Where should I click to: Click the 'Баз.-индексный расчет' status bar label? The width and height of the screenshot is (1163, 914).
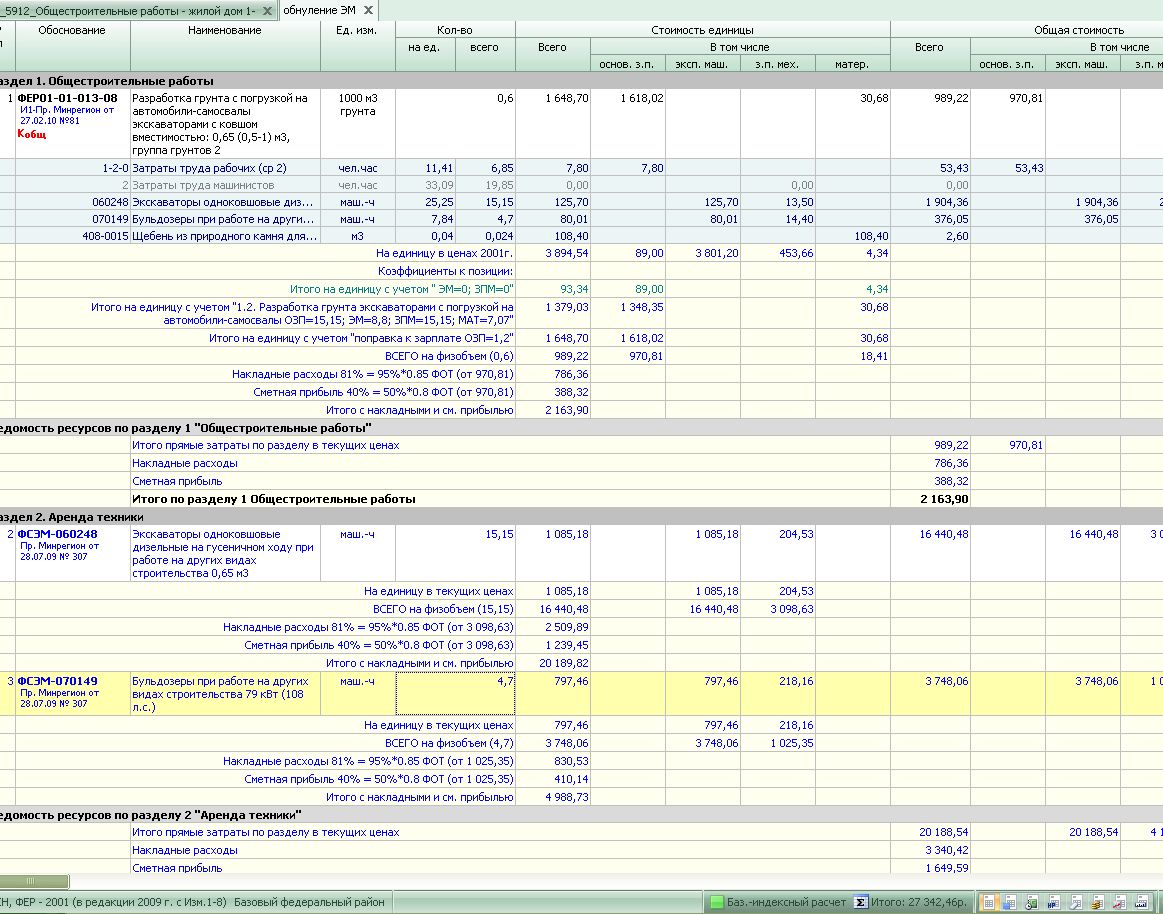pyautogui.click(x=786, y=902)
